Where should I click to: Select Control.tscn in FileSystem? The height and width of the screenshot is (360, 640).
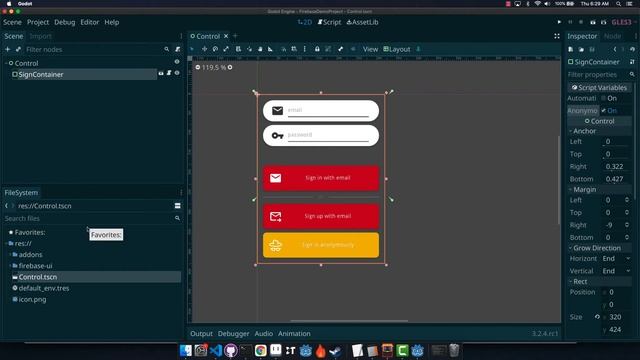(x=96, y=277)
